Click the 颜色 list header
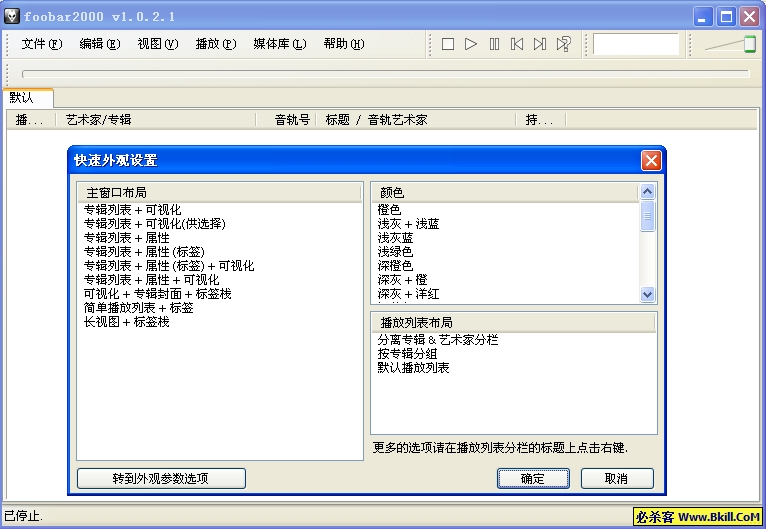Image resolution: width=766 pixels, height=529 pixels. [505, 193]
